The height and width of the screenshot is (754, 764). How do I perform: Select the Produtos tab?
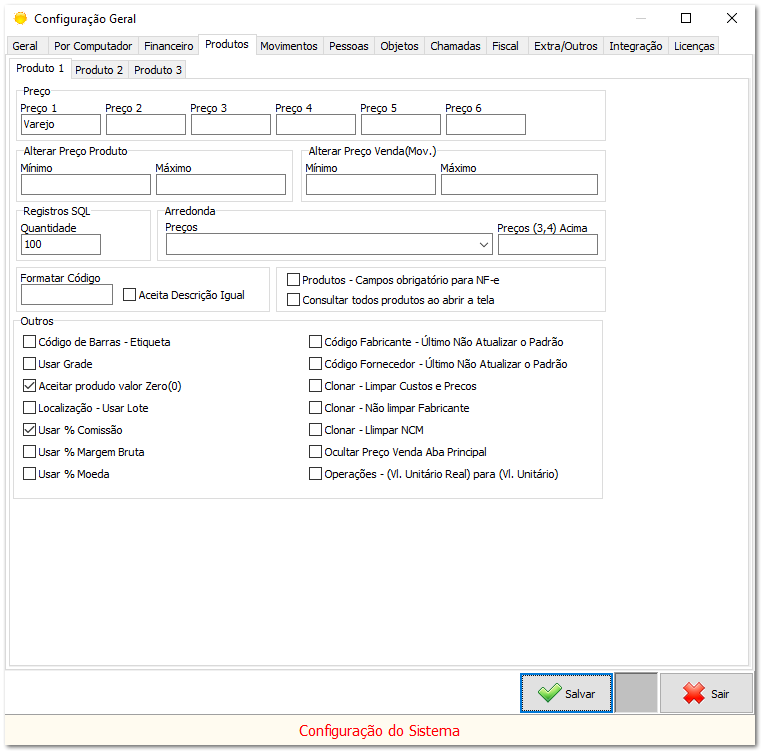227,44
